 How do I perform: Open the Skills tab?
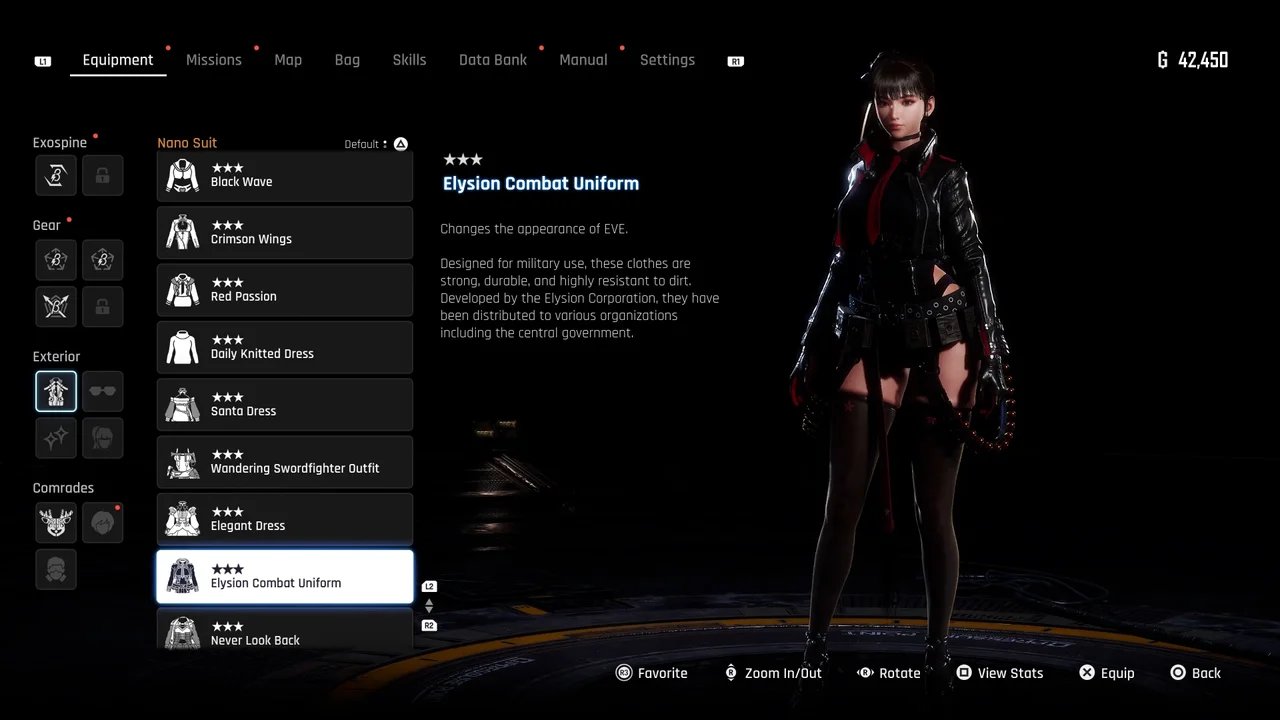coord(409,60)
